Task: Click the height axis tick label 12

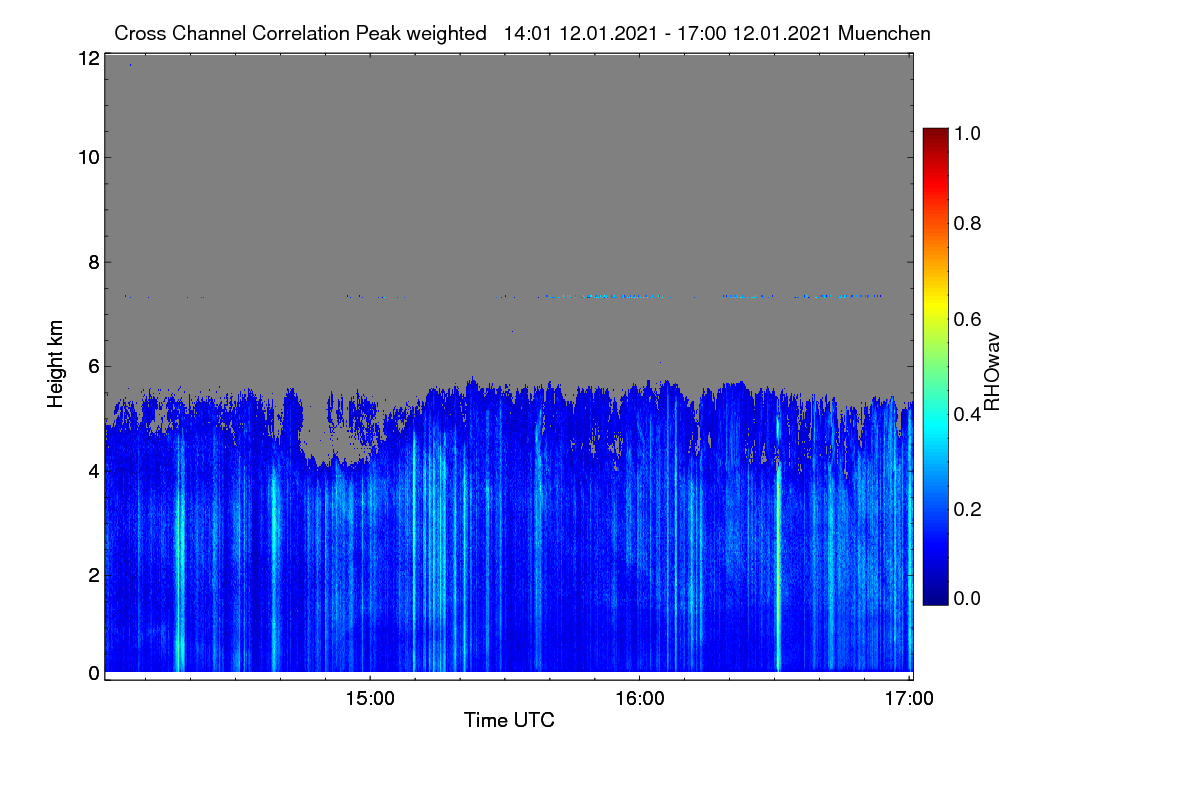Action: (89, 58)
